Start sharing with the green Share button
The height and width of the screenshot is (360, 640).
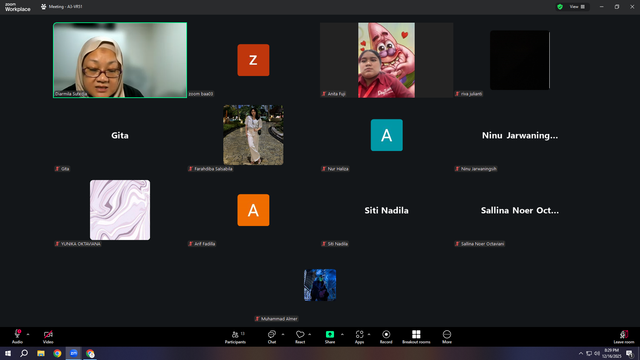click(x=330, y=337)
